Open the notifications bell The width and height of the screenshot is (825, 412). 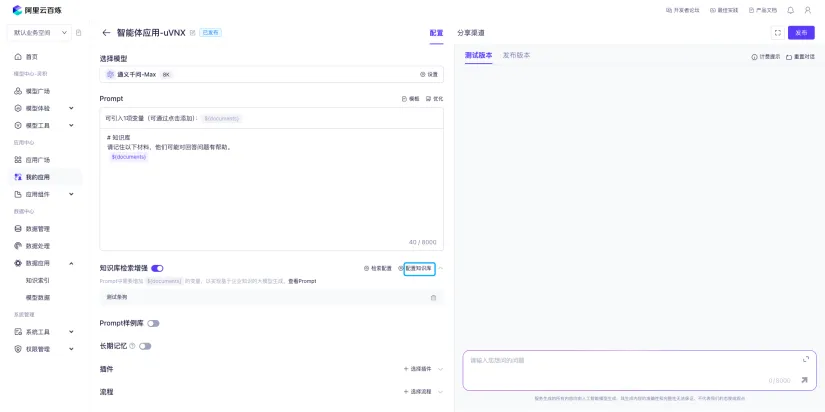pyautogui.click(x=790, y=10)
